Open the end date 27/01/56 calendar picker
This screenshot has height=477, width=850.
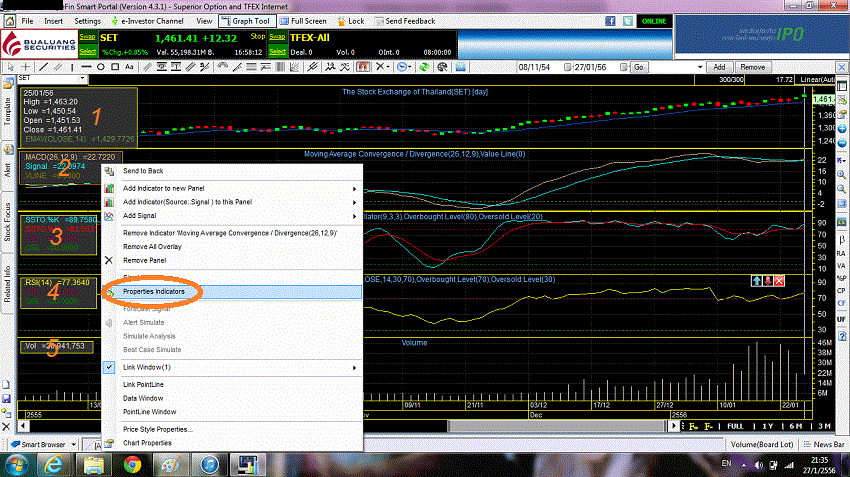click(623, 67)
